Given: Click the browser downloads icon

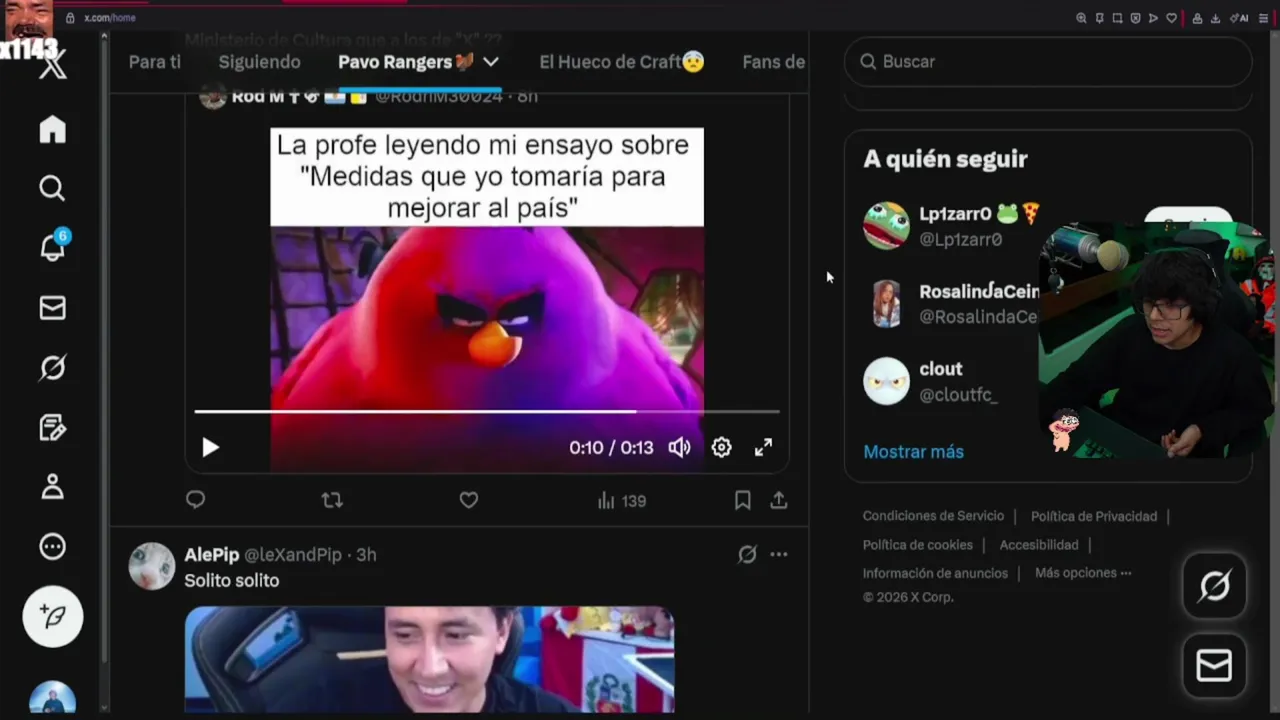Looking at the screenshot, I should pos(1215,18).
